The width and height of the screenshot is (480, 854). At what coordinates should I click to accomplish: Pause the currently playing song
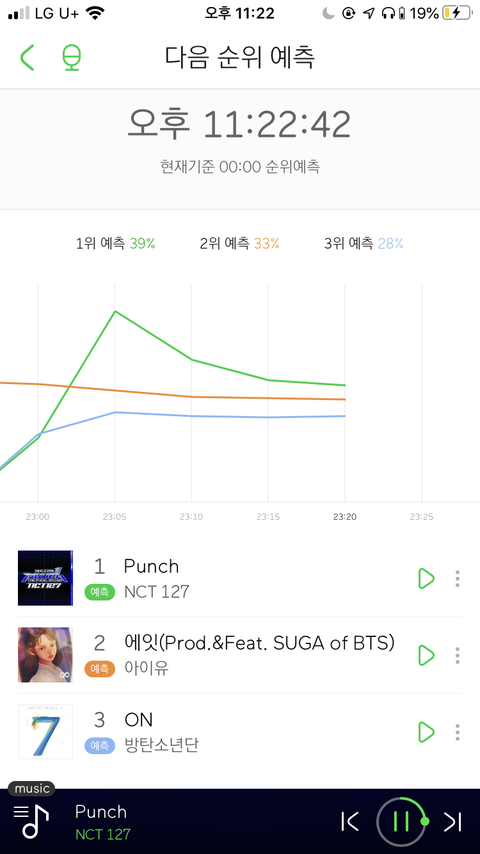click(401, 821)
